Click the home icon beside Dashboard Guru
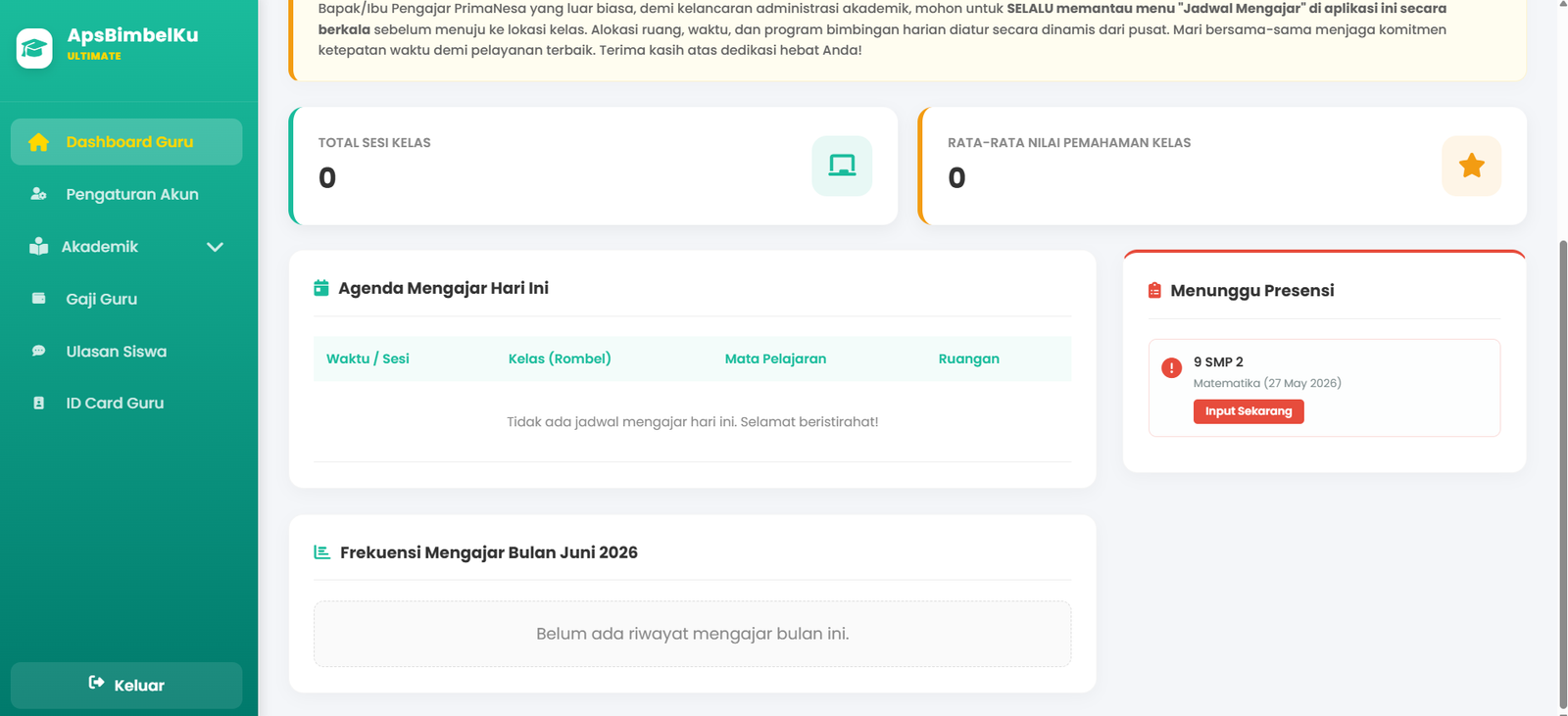The height and width of the screenshot is (716, 1568). (38, 142)
